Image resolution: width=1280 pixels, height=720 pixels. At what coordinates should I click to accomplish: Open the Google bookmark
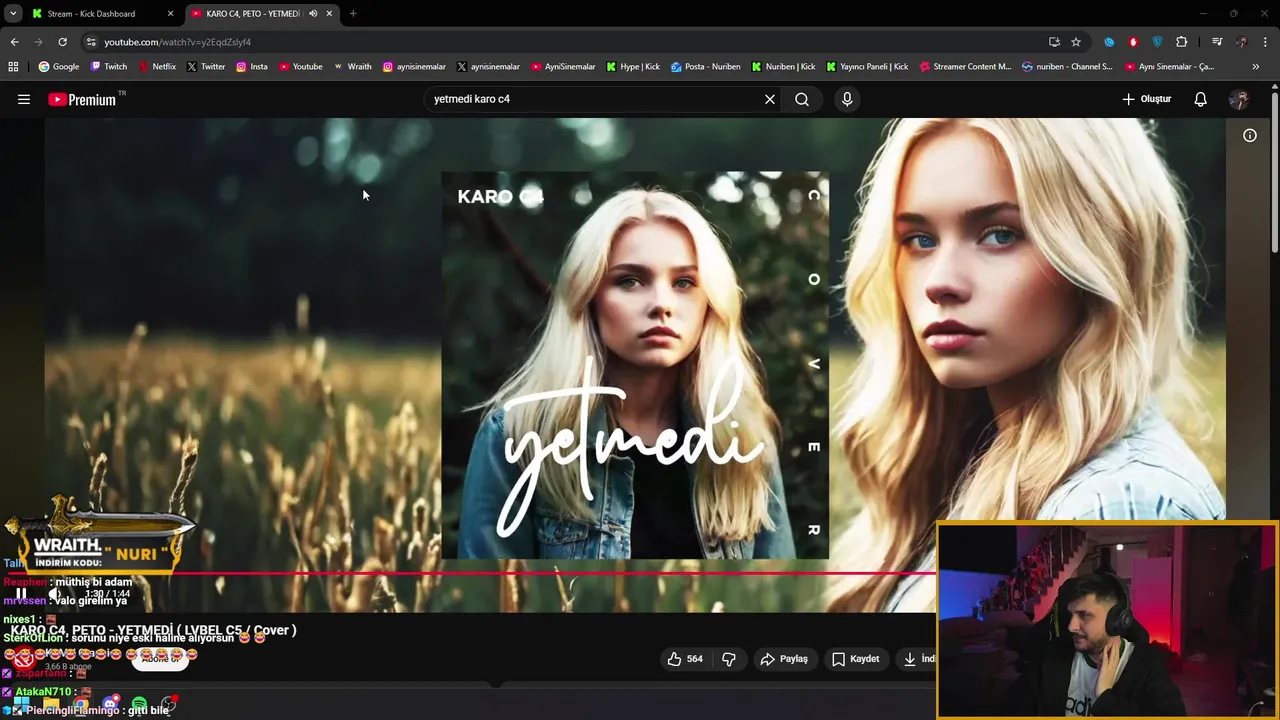coord(59,67)
